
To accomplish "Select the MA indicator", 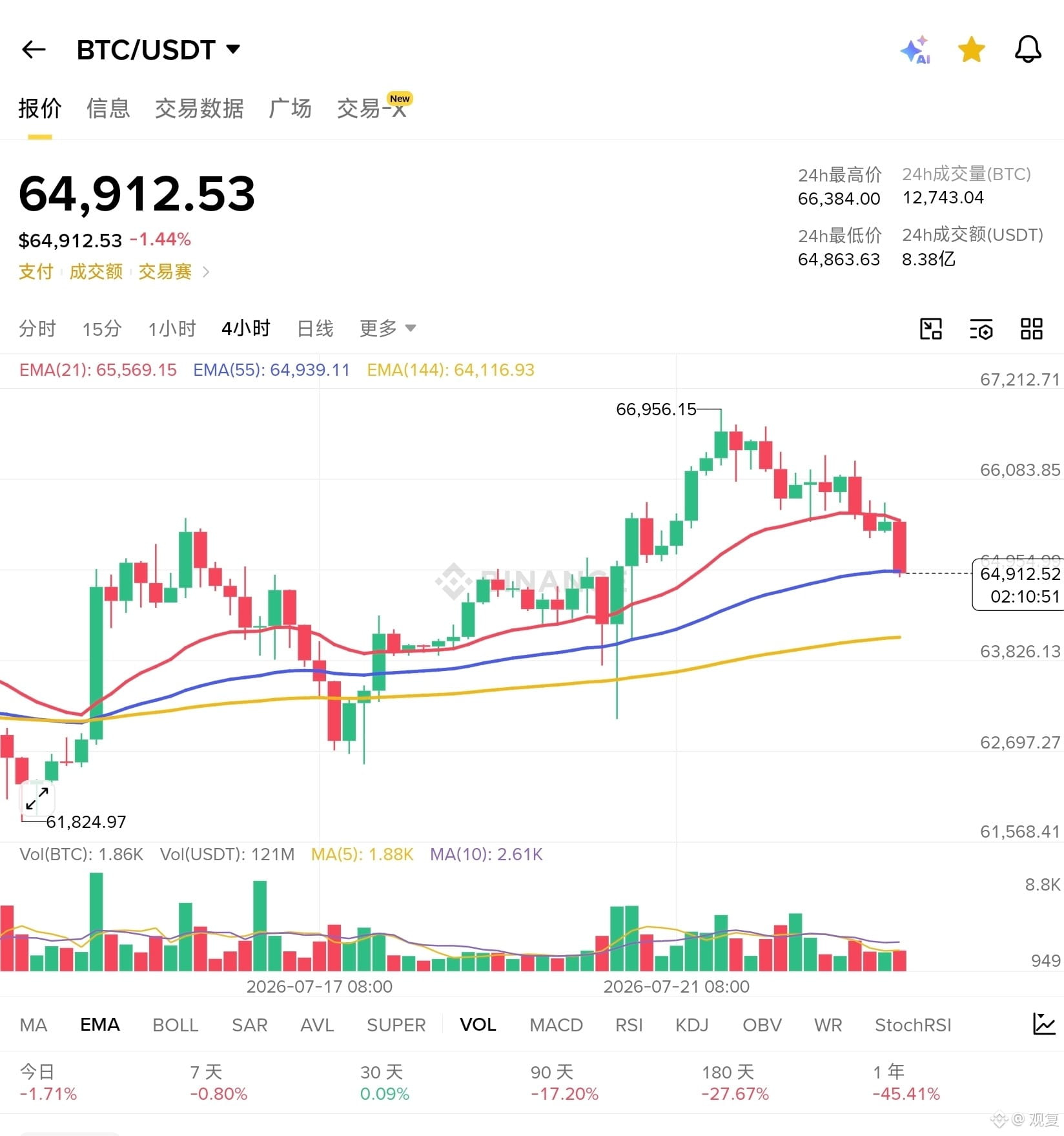I will [x=34, y=1025].
